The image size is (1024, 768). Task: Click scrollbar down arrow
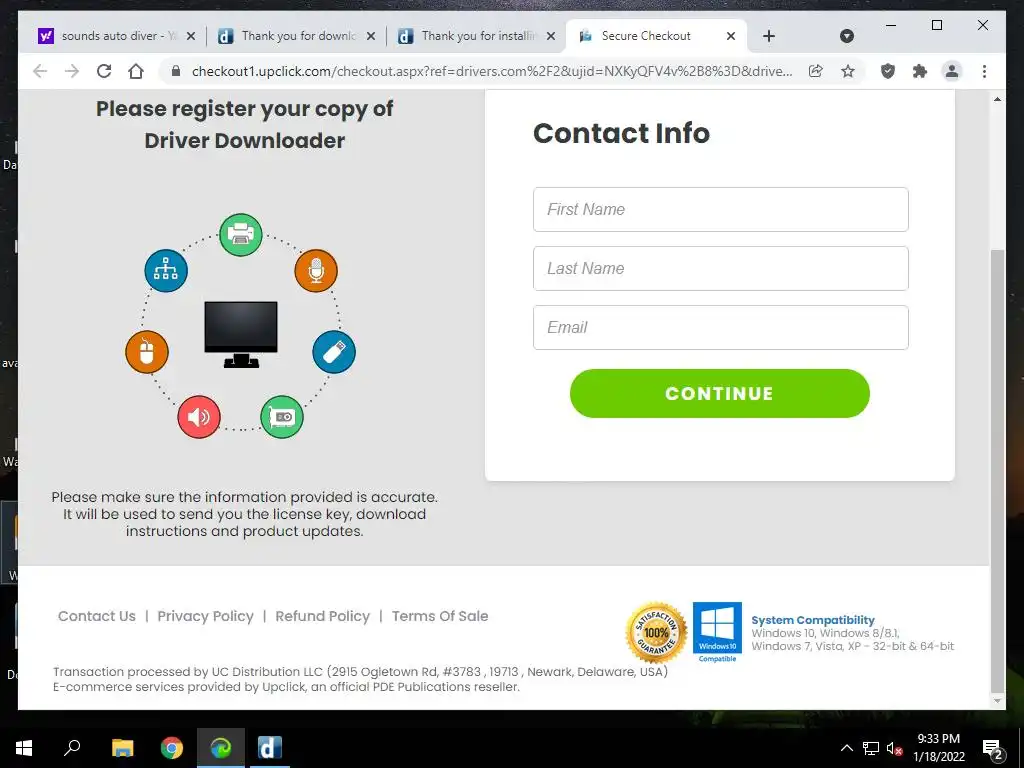pos(997,701)
